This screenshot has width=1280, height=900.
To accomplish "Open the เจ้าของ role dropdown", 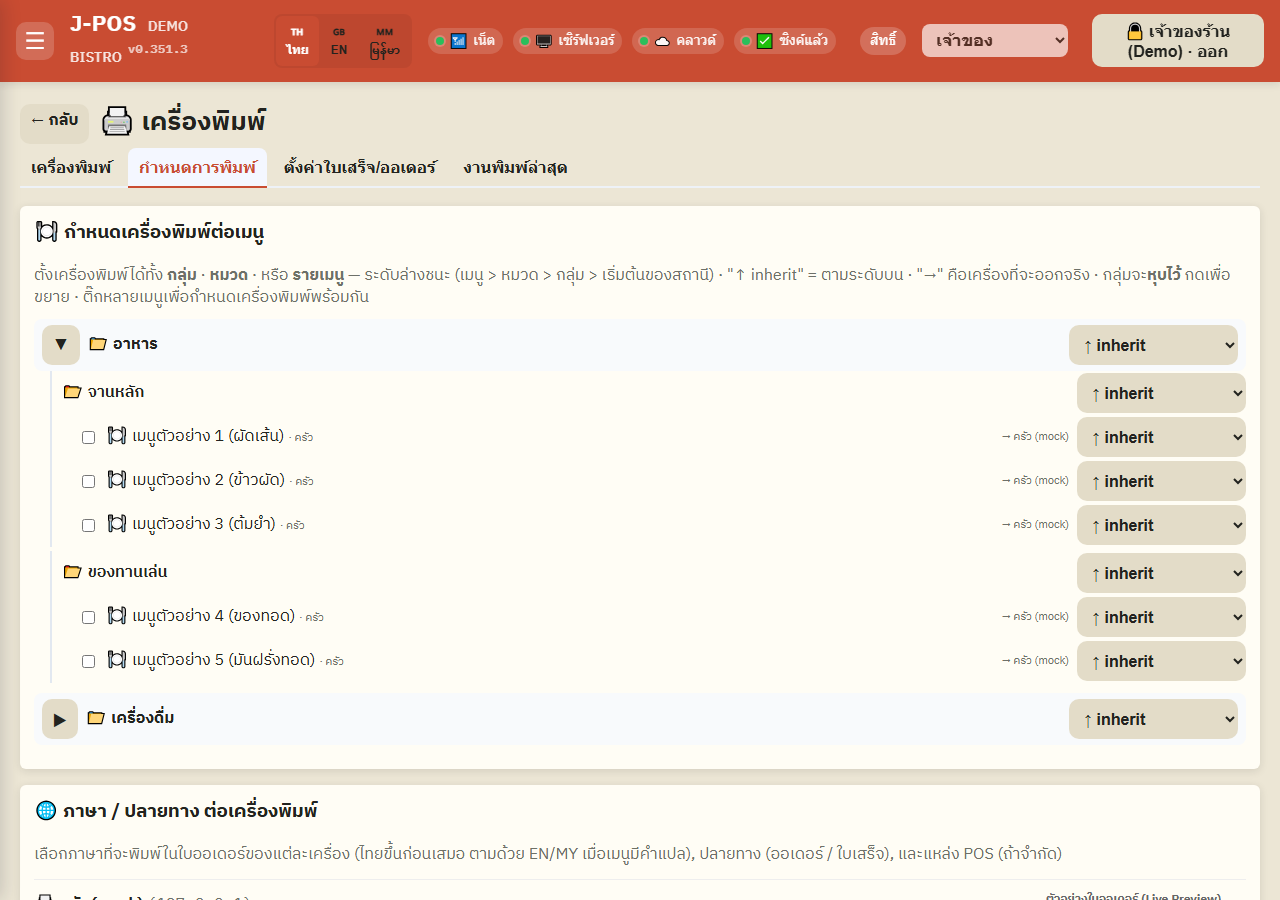I will [995, 41].
